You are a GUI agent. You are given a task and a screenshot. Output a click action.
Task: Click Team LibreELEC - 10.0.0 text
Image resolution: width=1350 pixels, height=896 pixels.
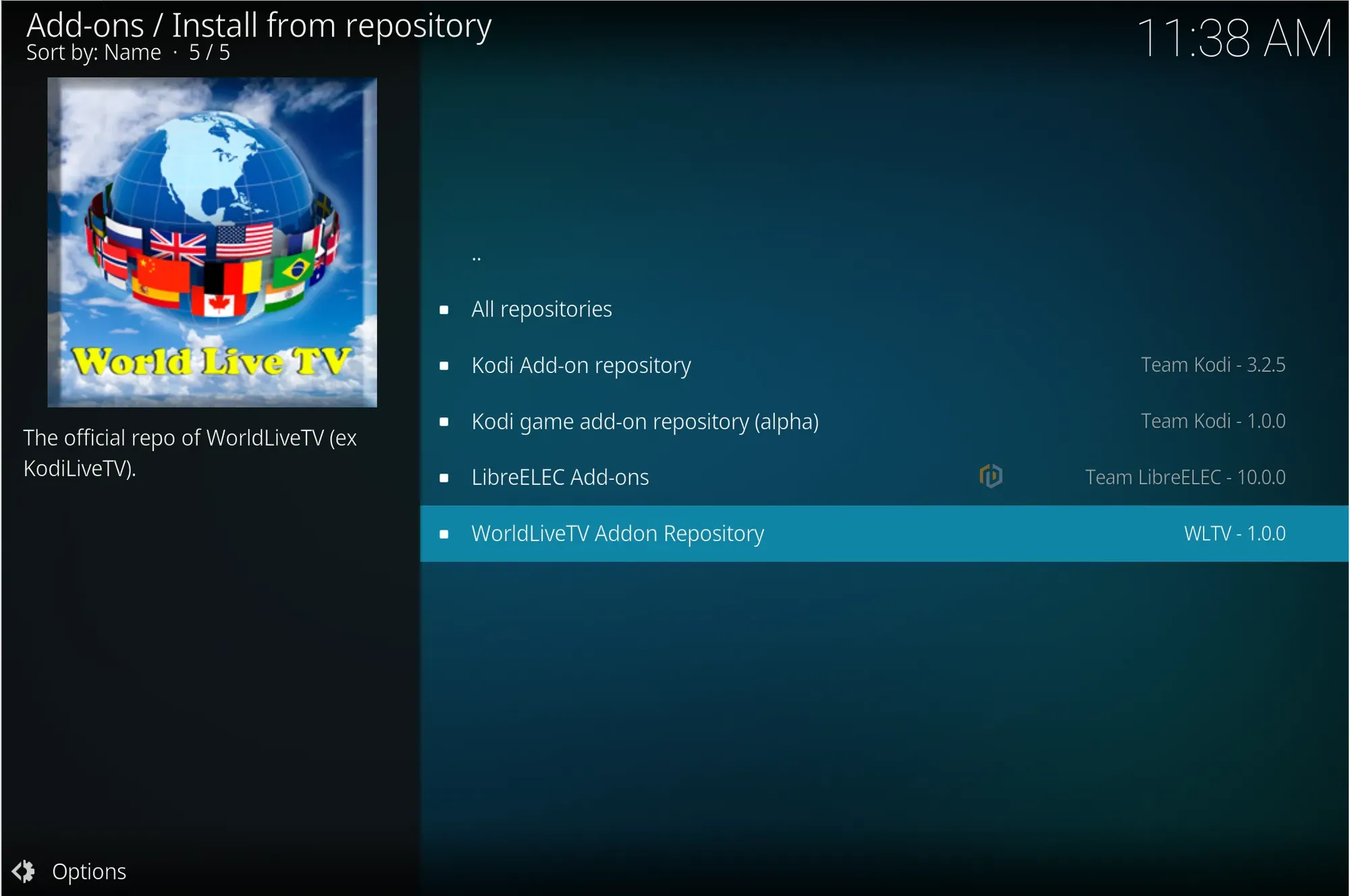click(1185, 477)
